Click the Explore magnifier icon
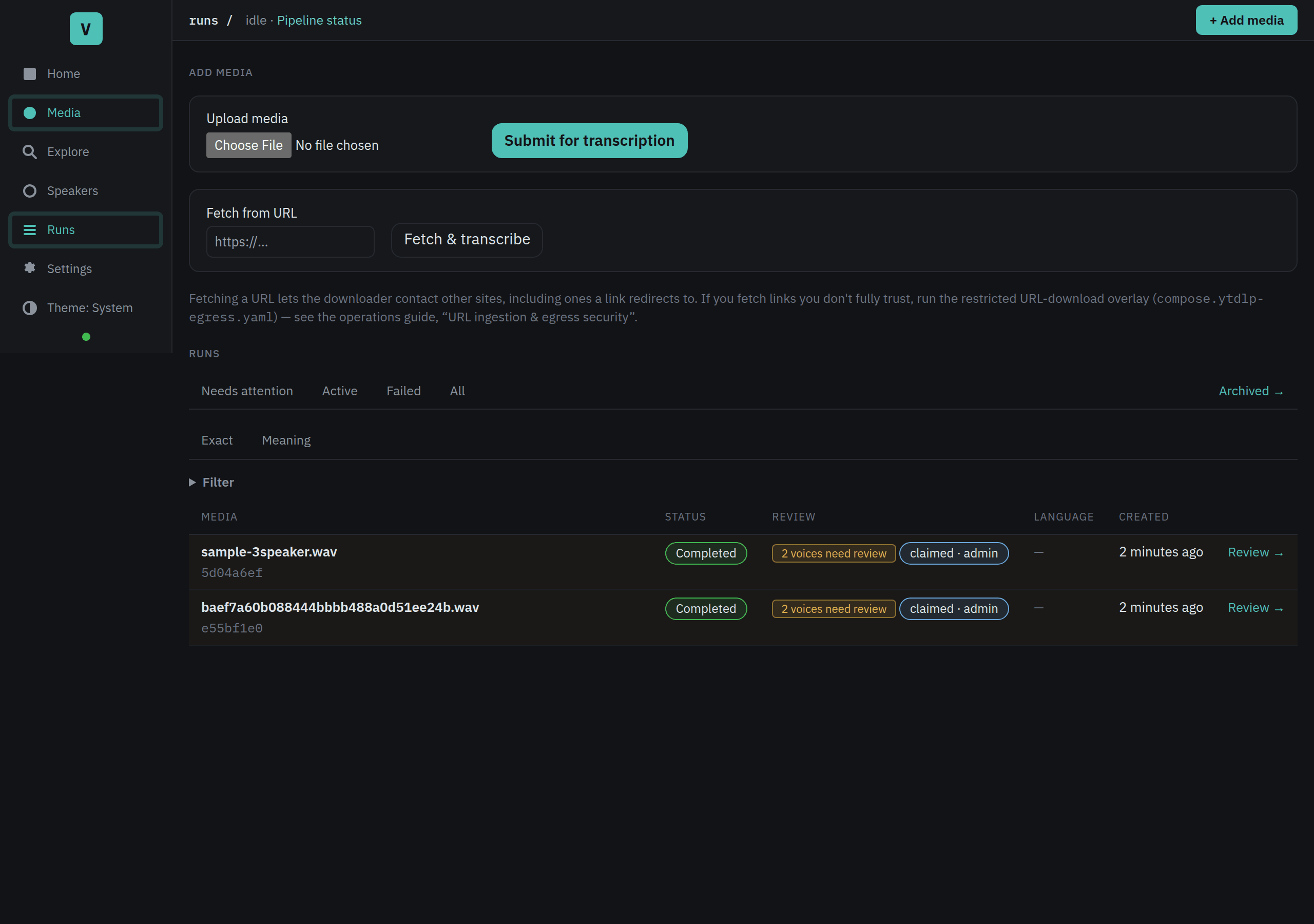Image resolution: width=1314 pixels, height=924 pixels. (30, 152)
